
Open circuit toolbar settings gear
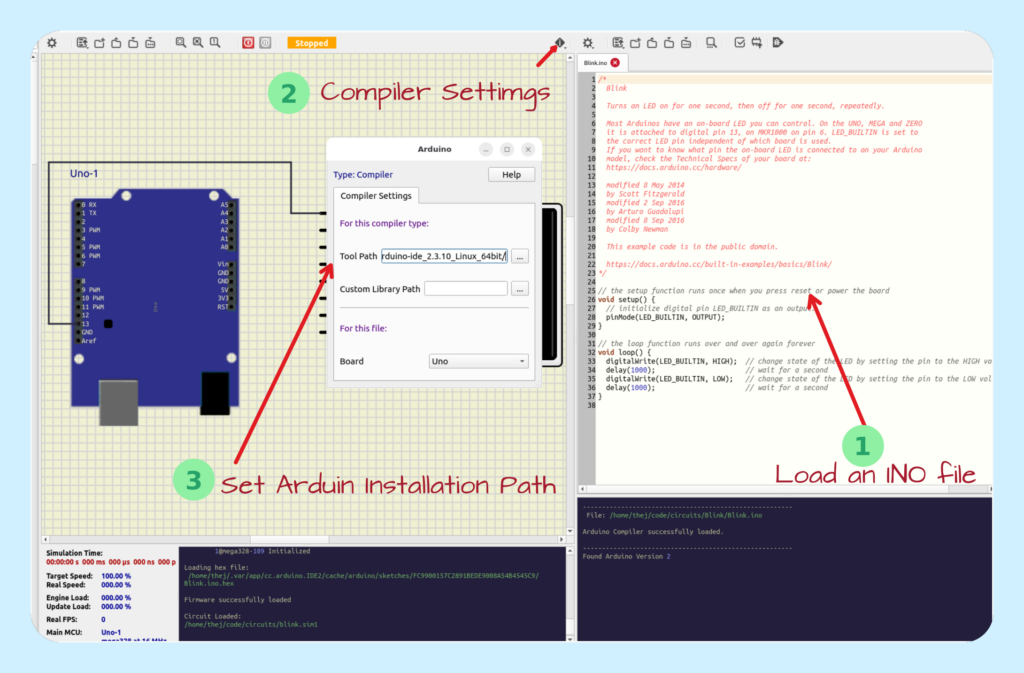click(x=52, y=43)
